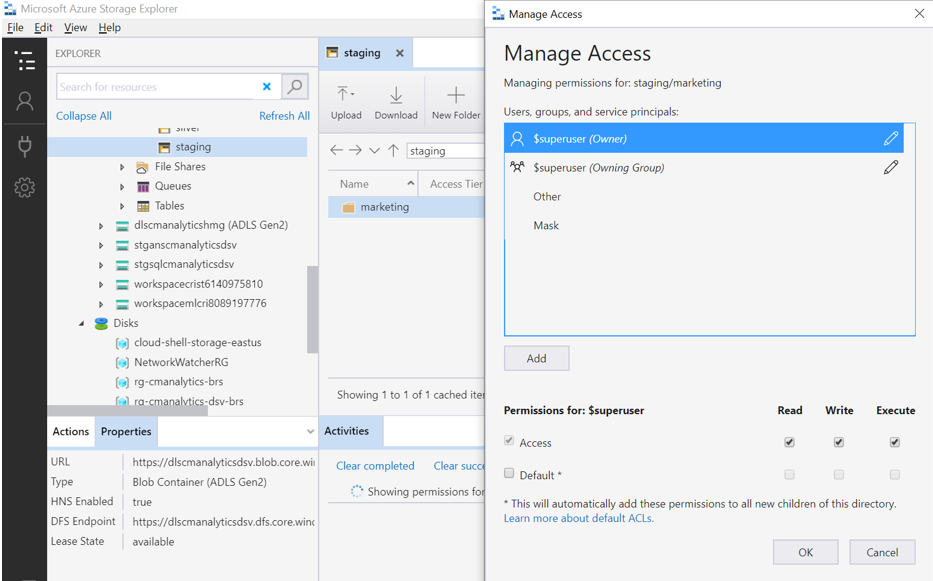Click the Access checkbox

(x=509, y=441)
